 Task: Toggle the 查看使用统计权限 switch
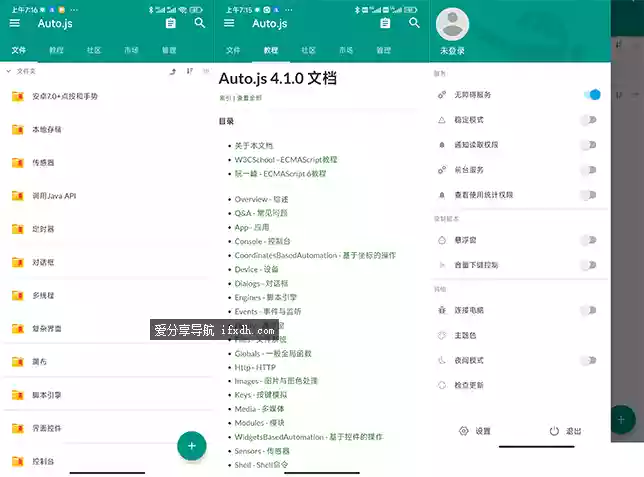click(x=589, y=195)
